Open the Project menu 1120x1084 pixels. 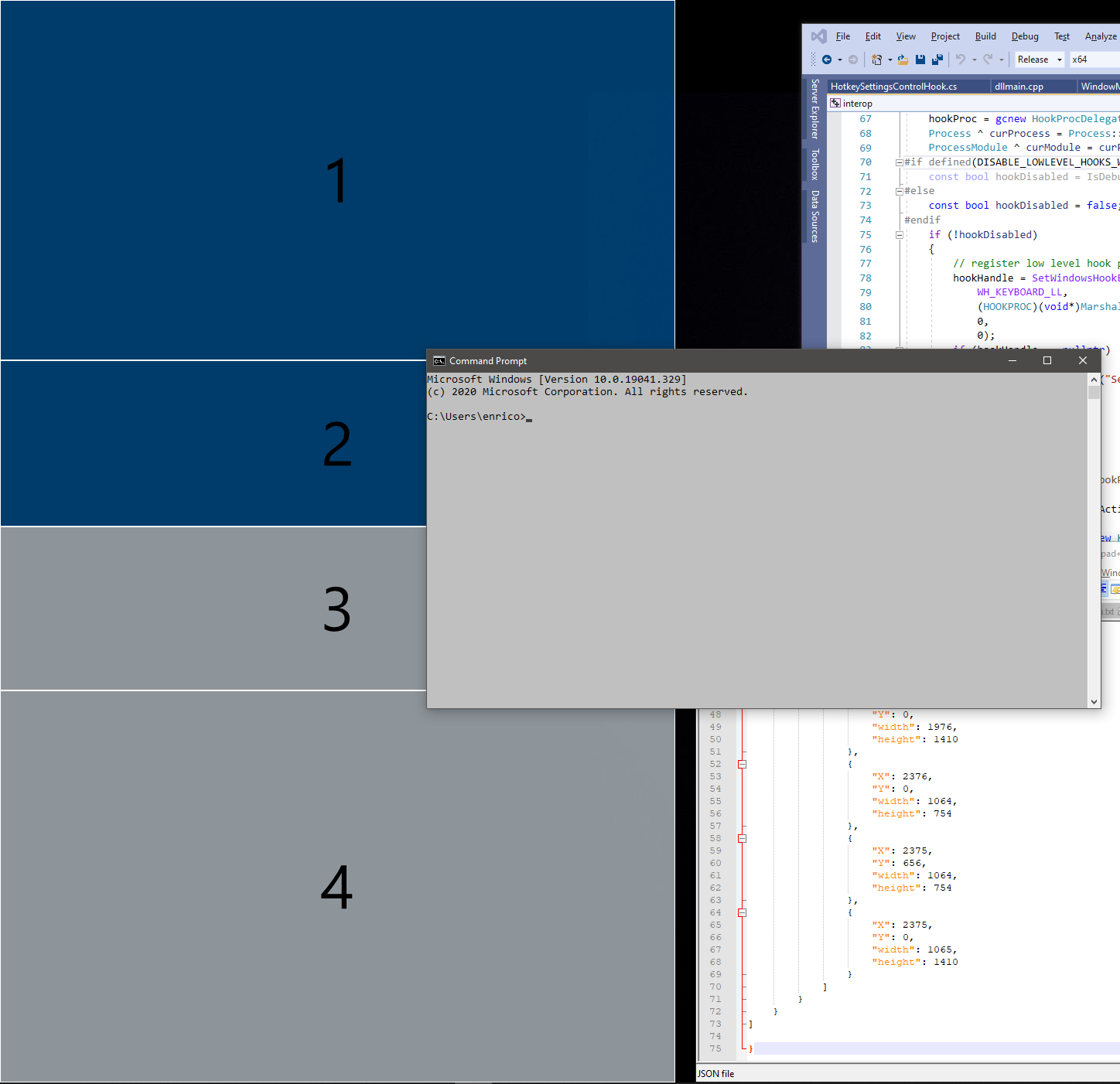coord(945,36)
